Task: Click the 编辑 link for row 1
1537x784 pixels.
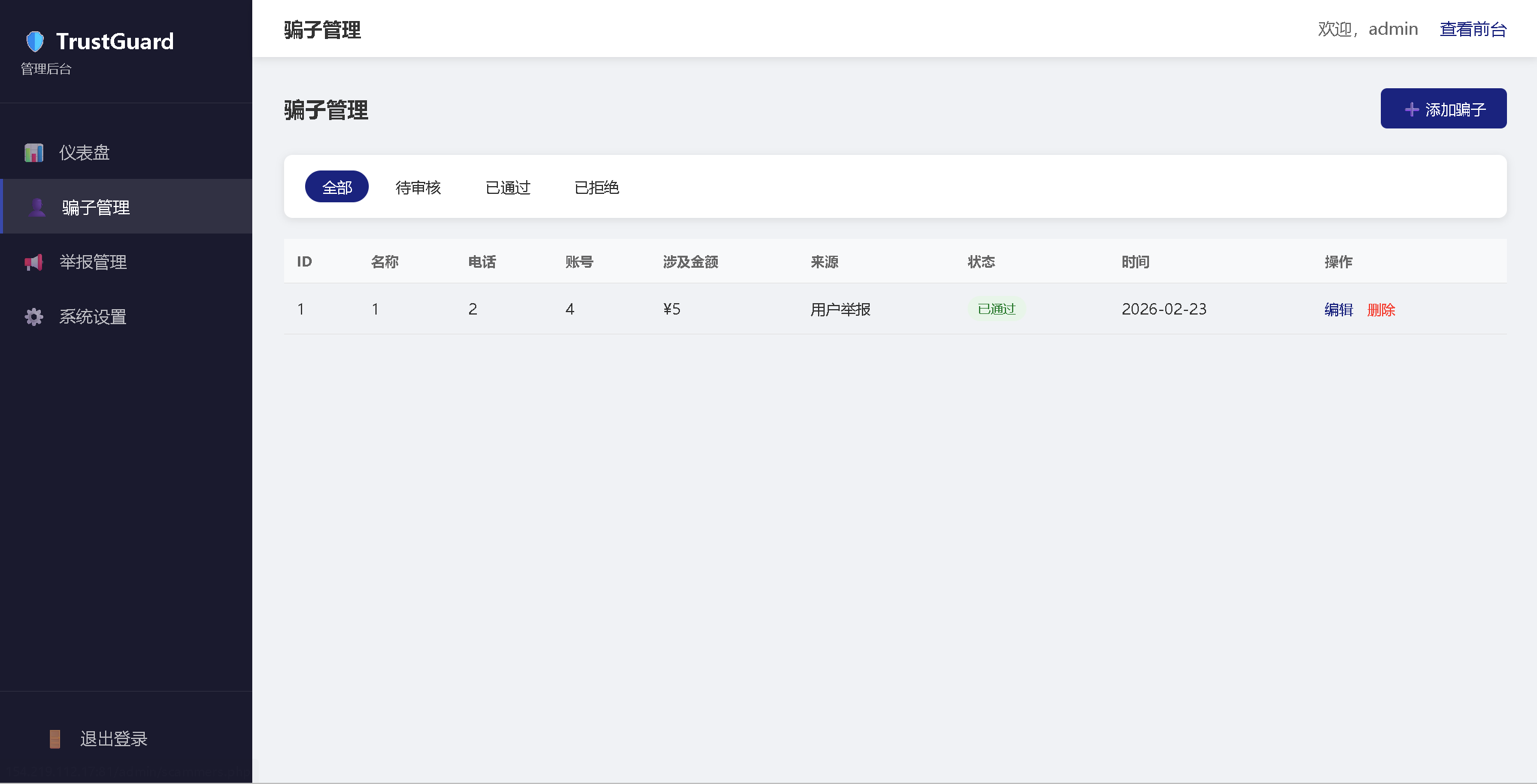Action: click(x=1338, y=310)
